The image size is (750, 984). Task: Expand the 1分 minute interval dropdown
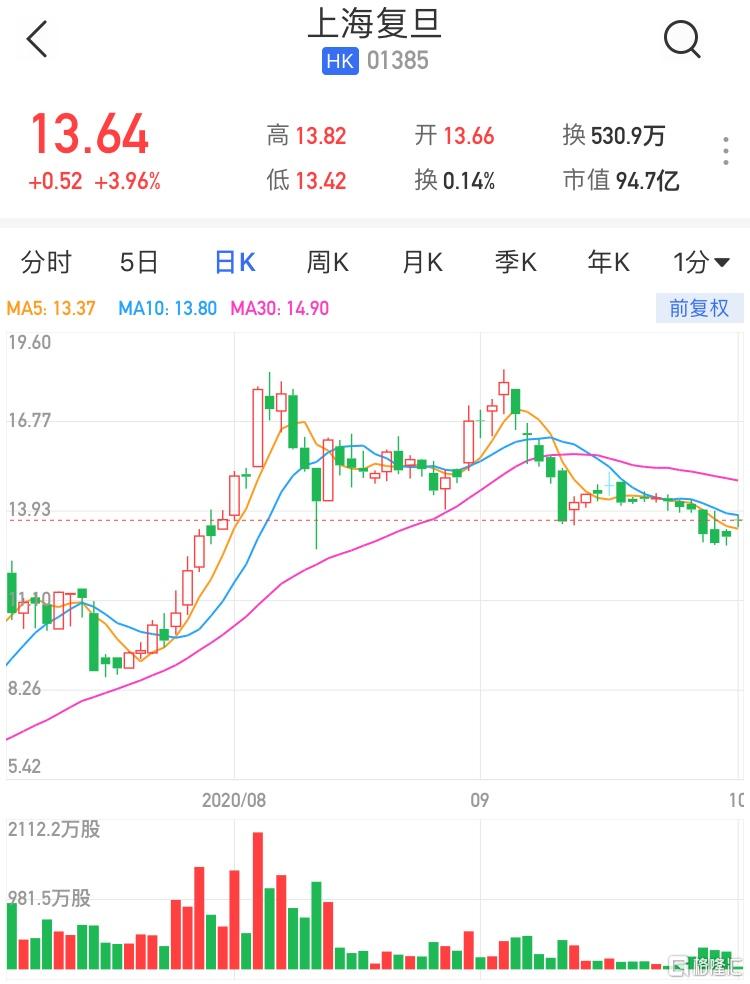pos(703,263)
